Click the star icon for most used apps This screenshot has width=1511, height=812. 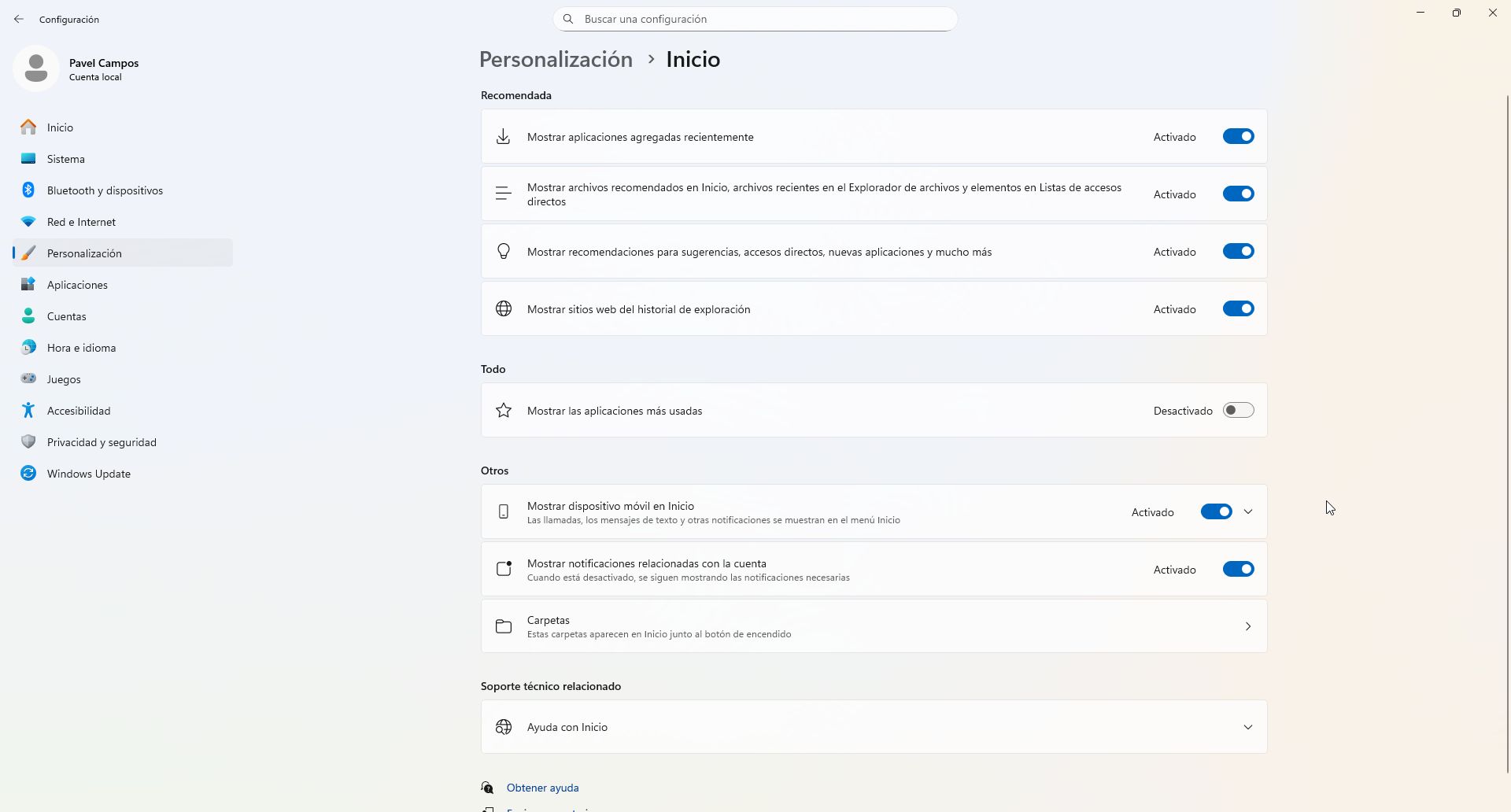[x=504, y=411]
